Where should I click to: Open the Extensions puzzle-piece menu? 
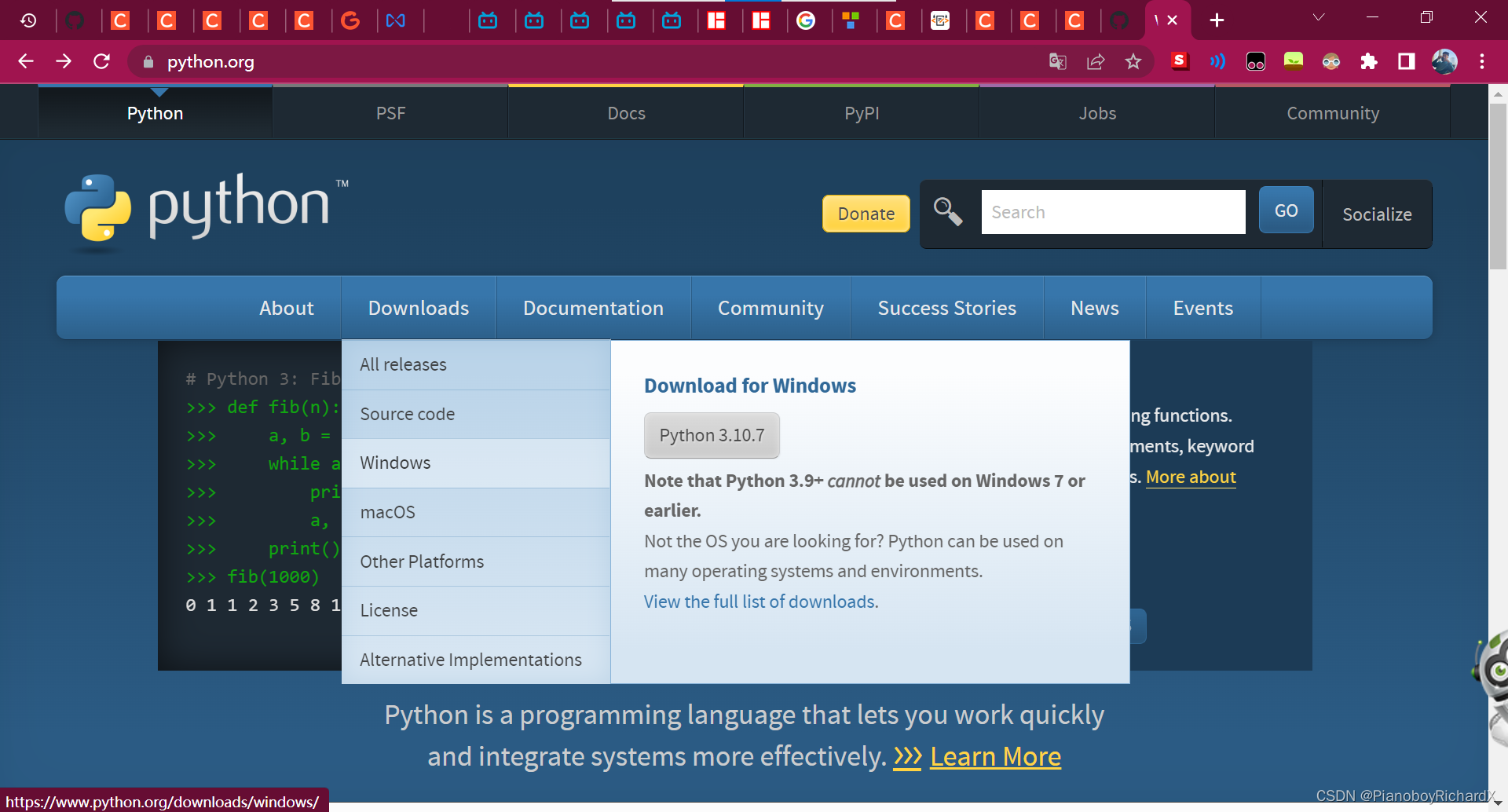click(1369, 61)
